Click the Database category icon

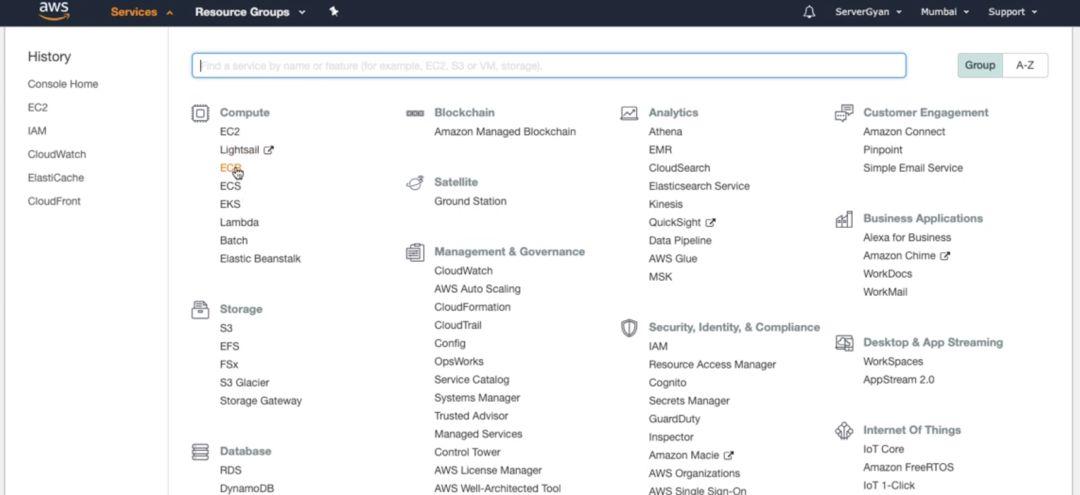(200, 452)
